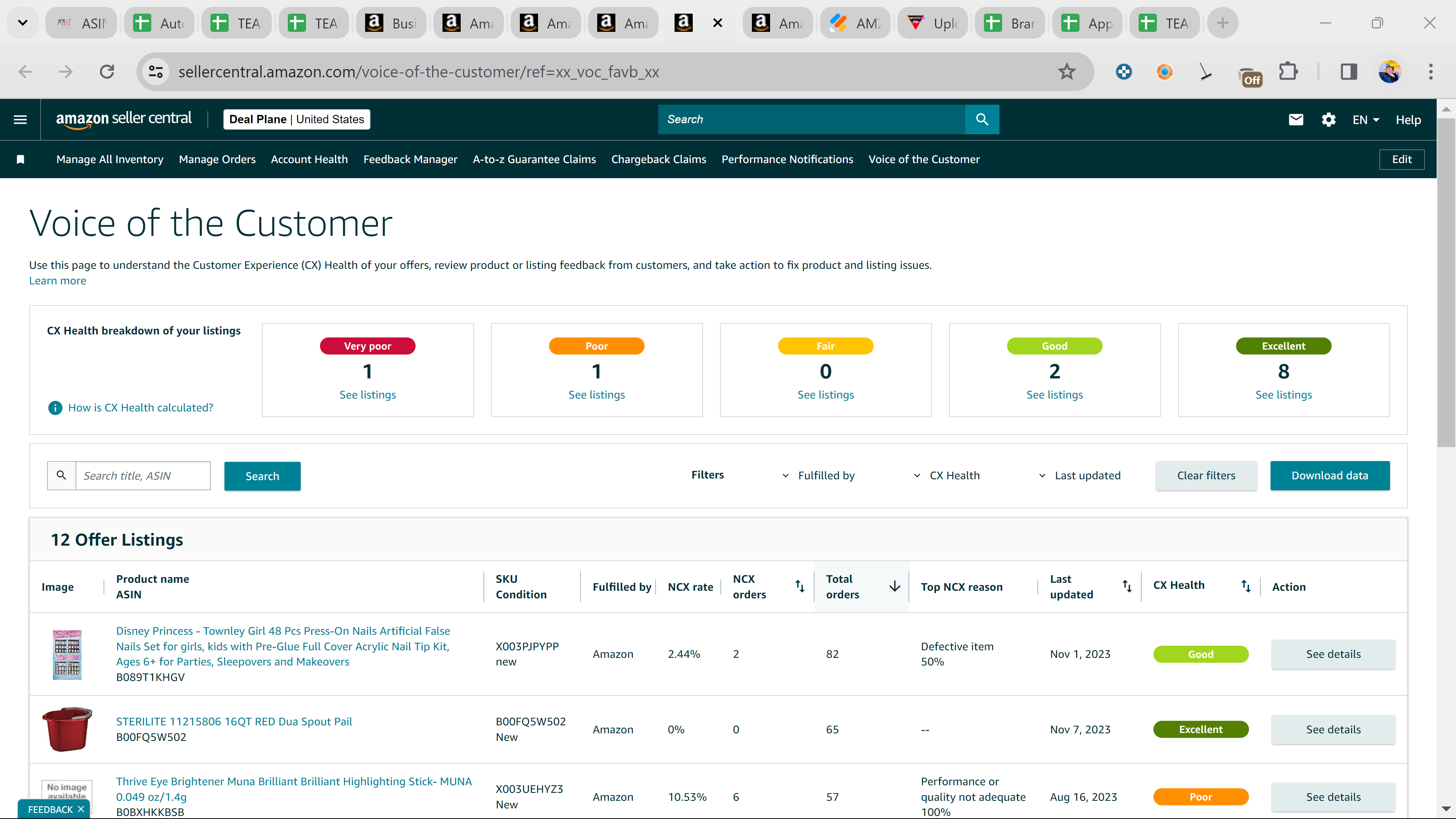The image size is (1456, 819).
Task: Expand the Last updated filter
Action: point(1079,475)
